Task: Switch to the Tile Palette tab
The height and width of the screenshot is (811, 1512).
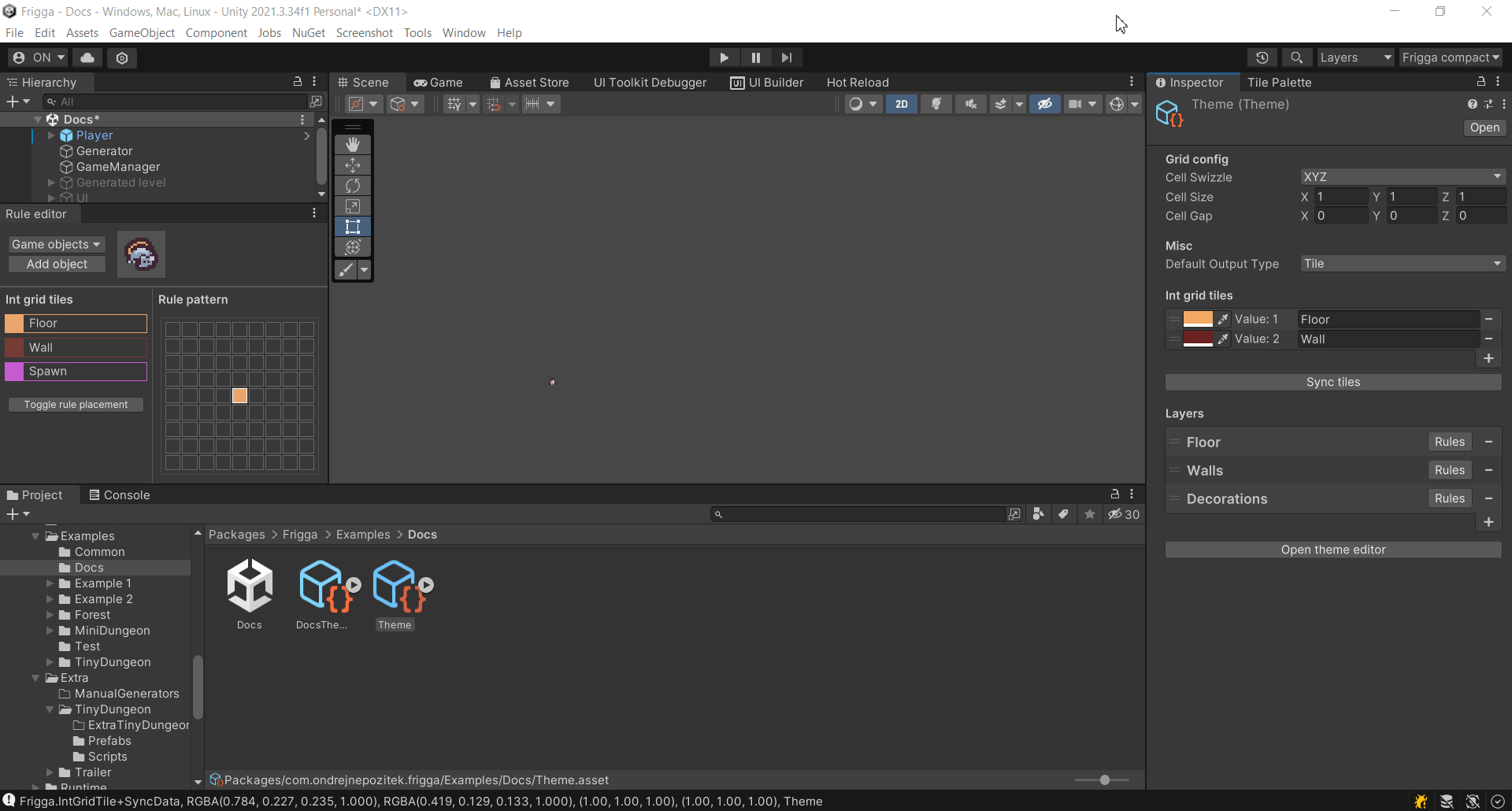Action: point(1279,82)
